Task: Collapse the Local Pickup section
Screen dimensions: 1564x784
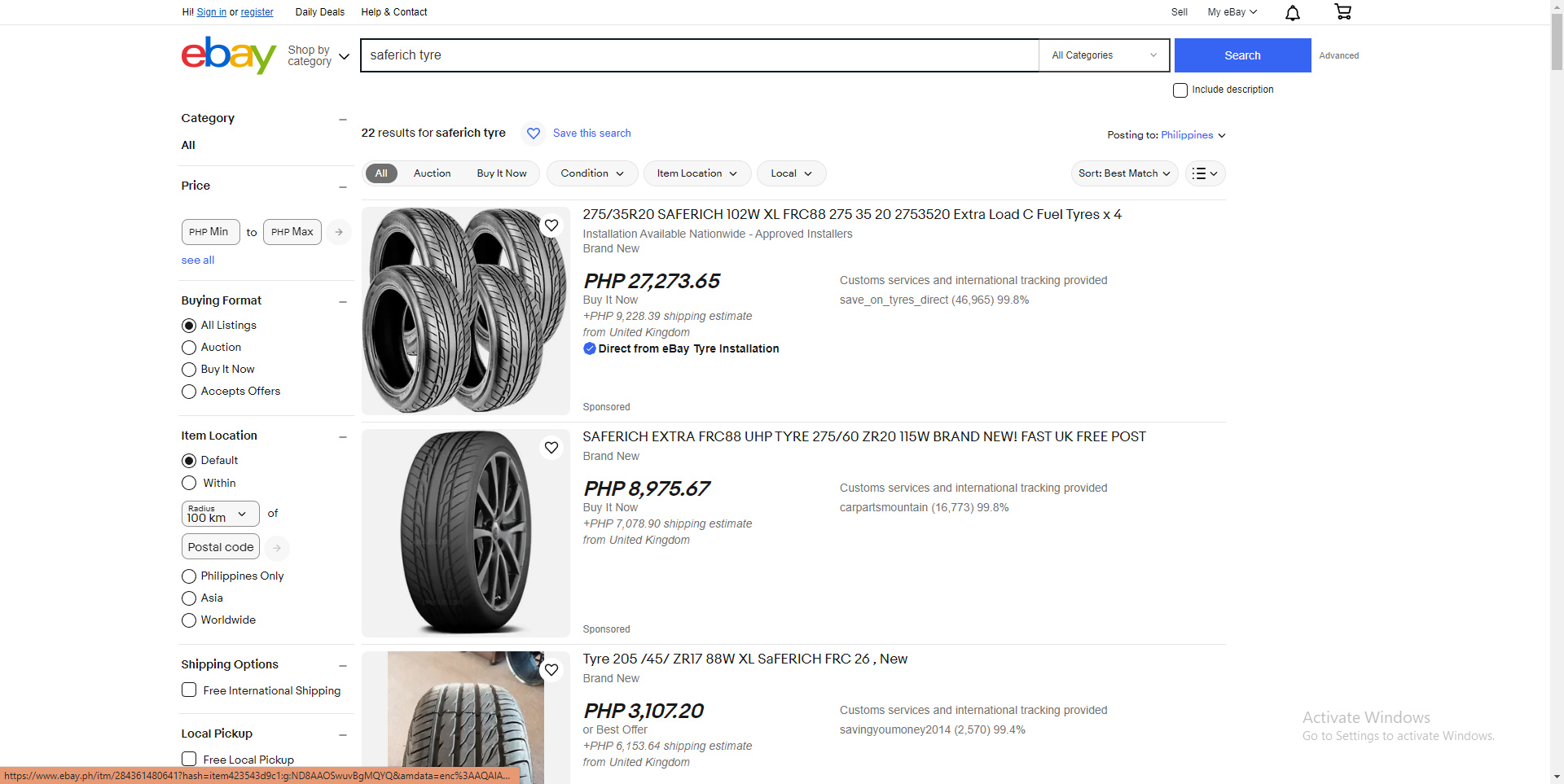Action: click(343, 734)
